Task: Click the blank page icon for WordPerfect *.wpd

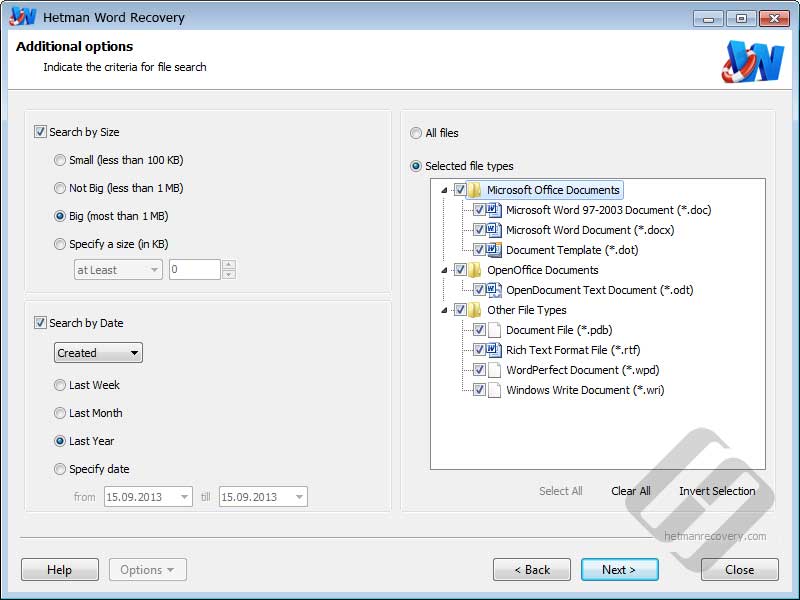Action: (x=494, y=369)
